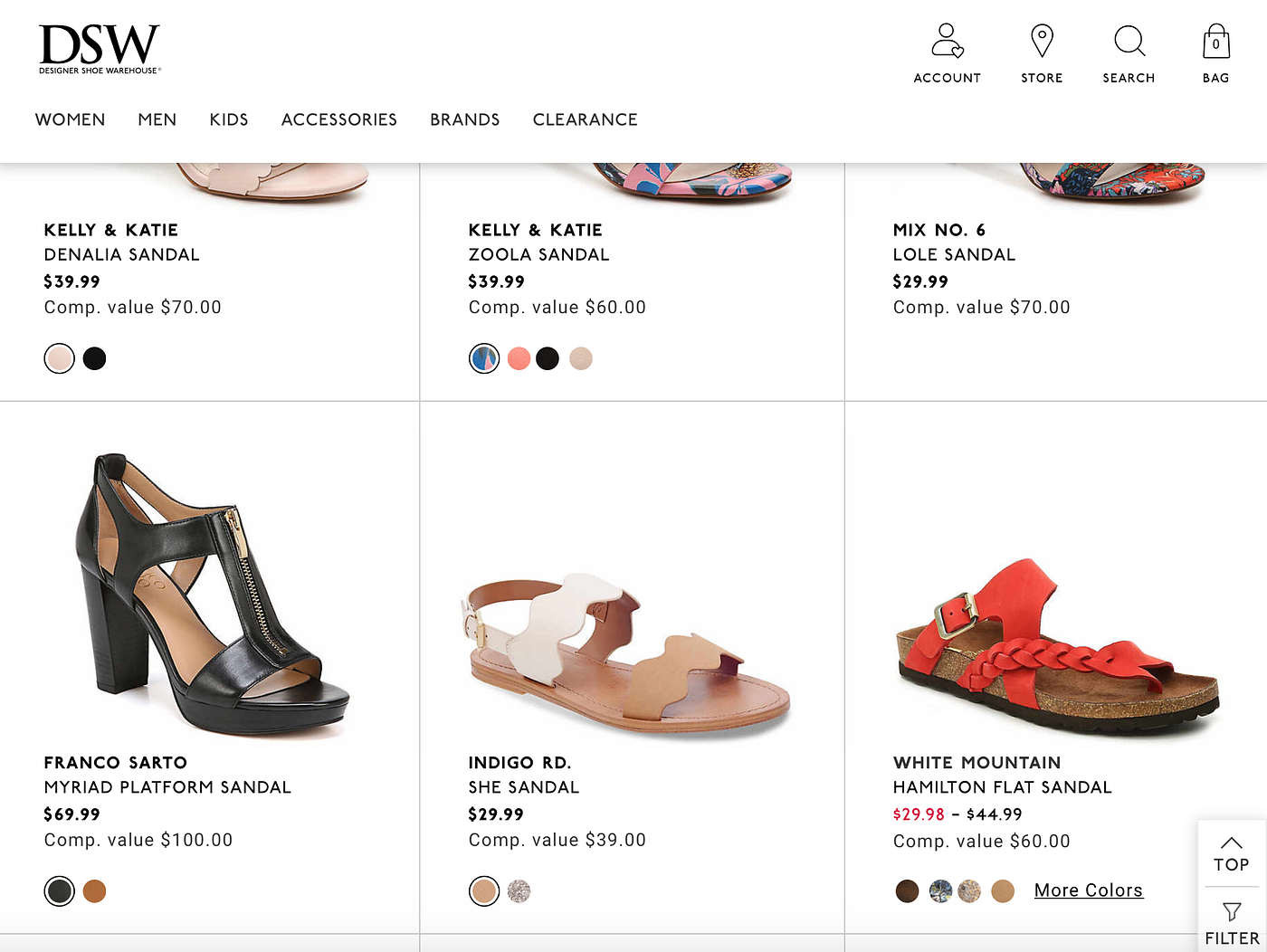Image resolution: width=1267 pixels, height=952 pixels.
Task: Open the WOMEN menu
Action: pyautogui.click(x=70, y=119)
